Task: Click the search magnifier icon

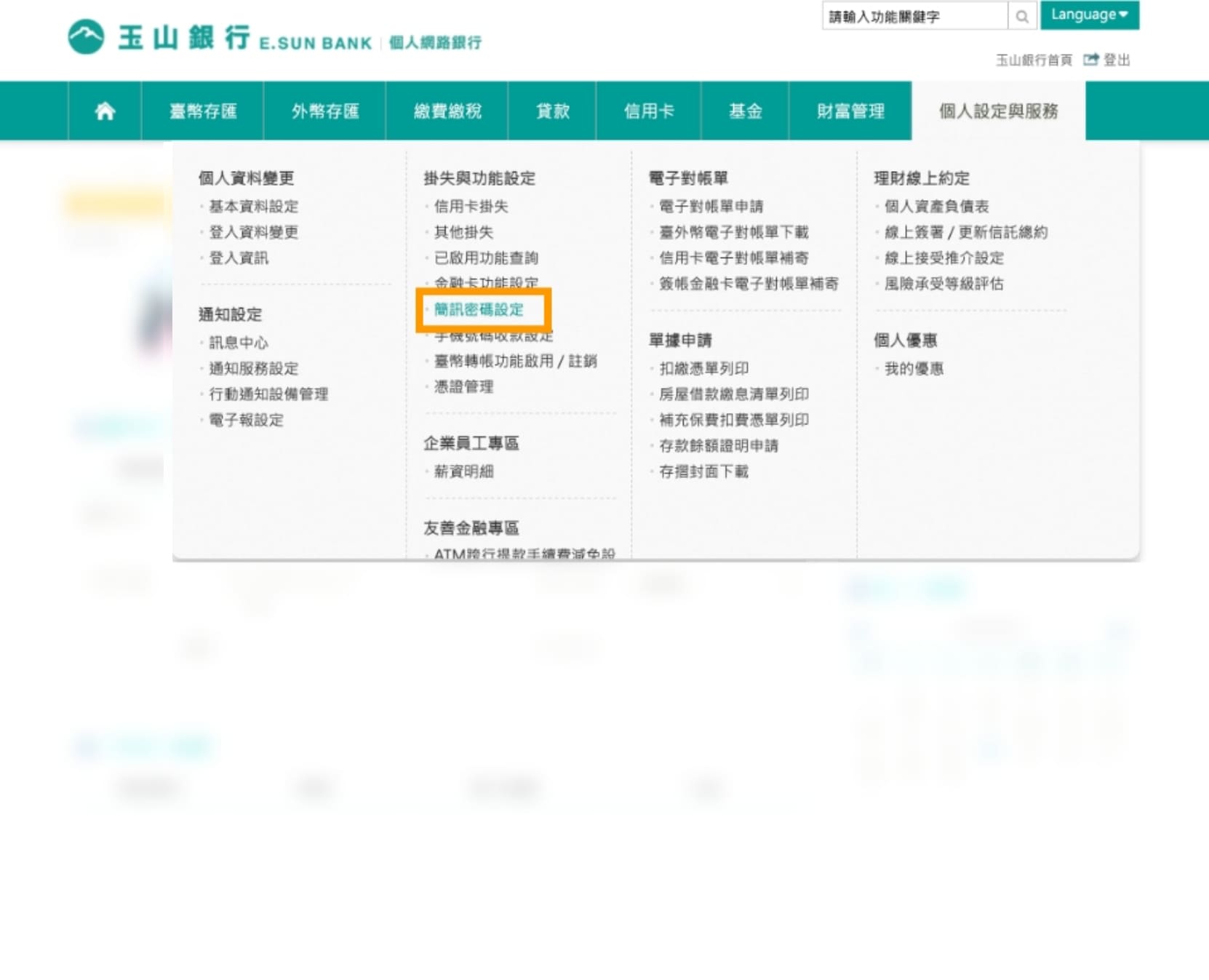Action: (1022, 16)
